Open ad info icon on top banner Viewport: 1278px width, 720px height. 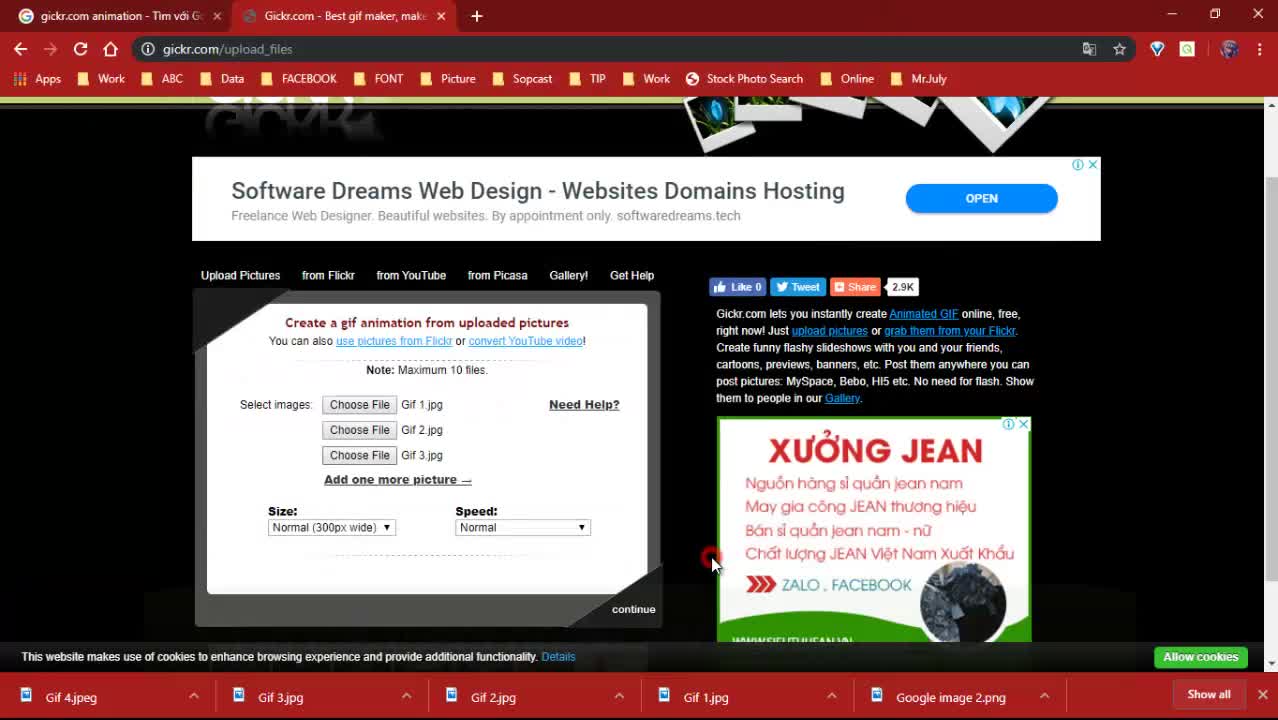pos(1078,165)
